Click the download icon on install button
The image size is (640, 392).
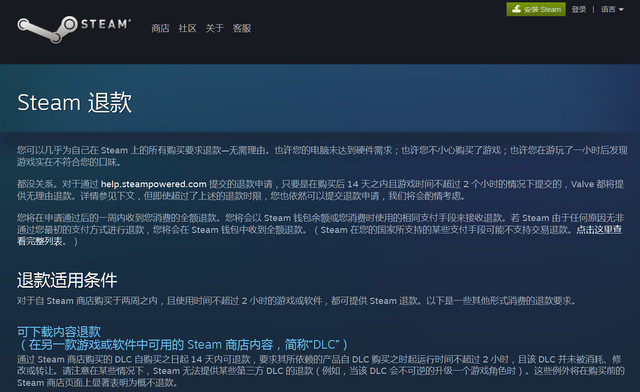[x=516, y=9]
